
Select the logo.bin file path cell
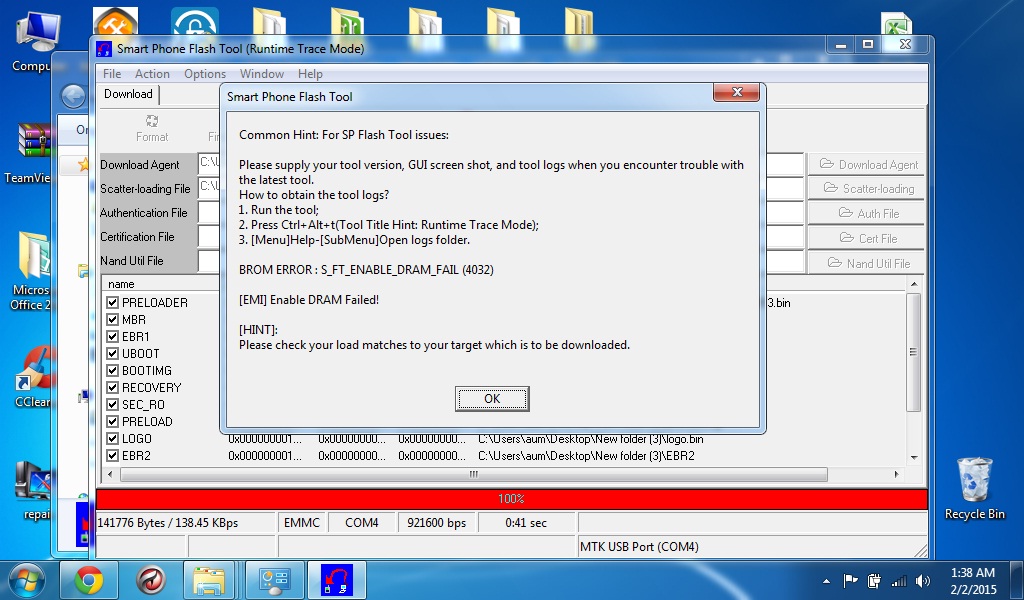[x=590, y=439]
